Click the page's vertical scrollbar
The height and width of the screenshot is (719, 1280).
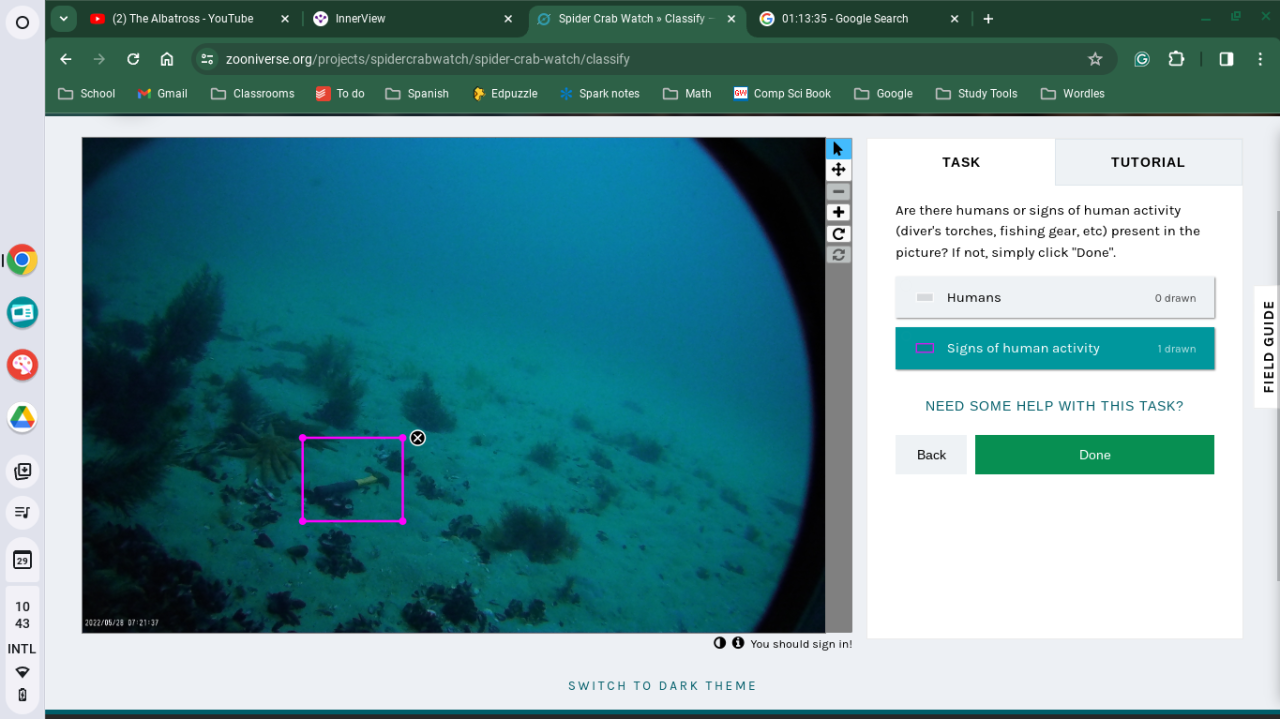point(1276,350)
